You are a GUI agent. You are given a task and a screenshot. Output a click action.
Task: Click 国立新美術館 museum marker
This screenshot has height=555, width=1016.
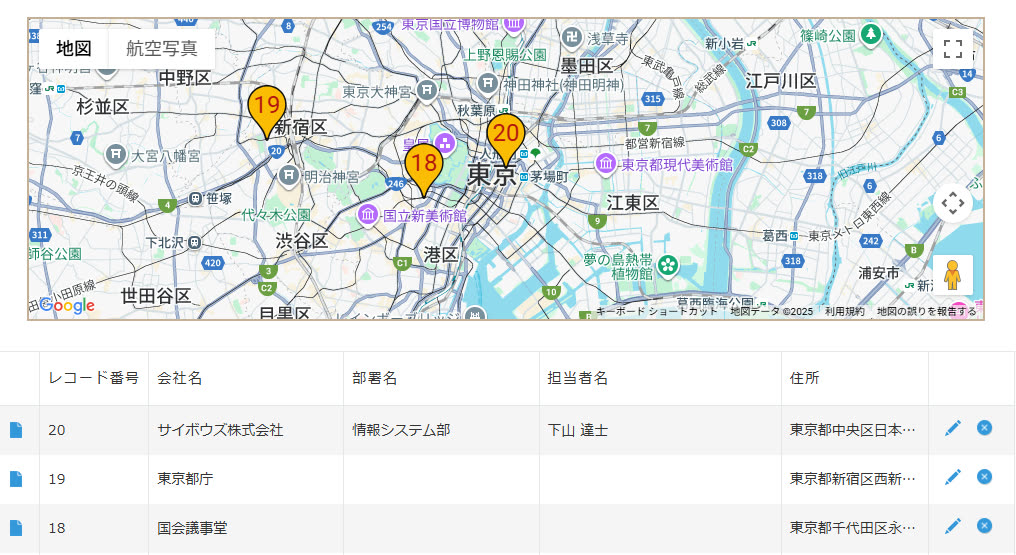(x=367, y=214)
